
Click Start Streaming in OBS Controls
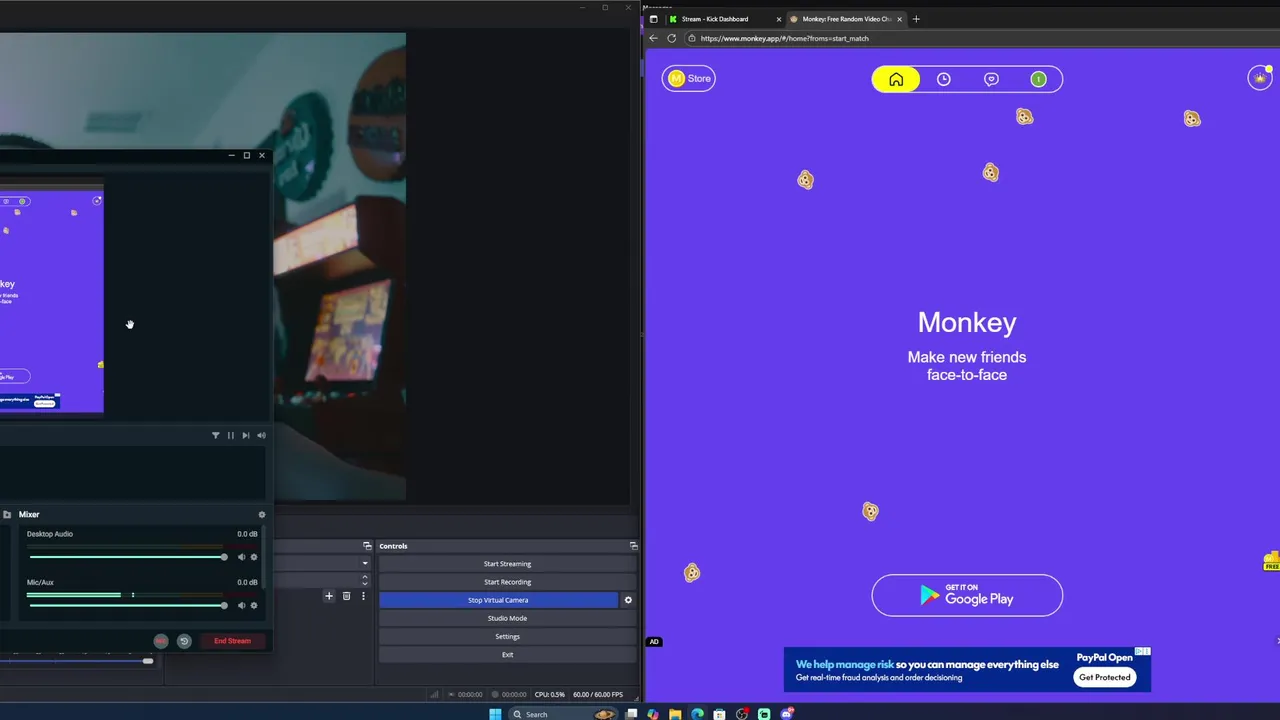[507, 564]
